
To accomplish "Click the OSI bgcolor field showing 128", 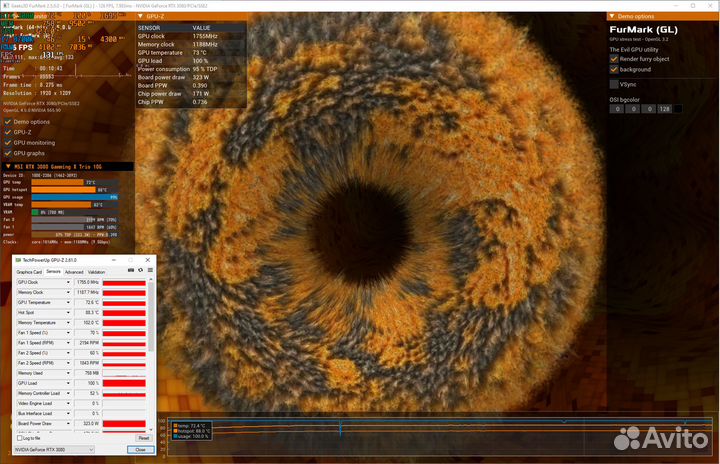I will tap(664, 109).
